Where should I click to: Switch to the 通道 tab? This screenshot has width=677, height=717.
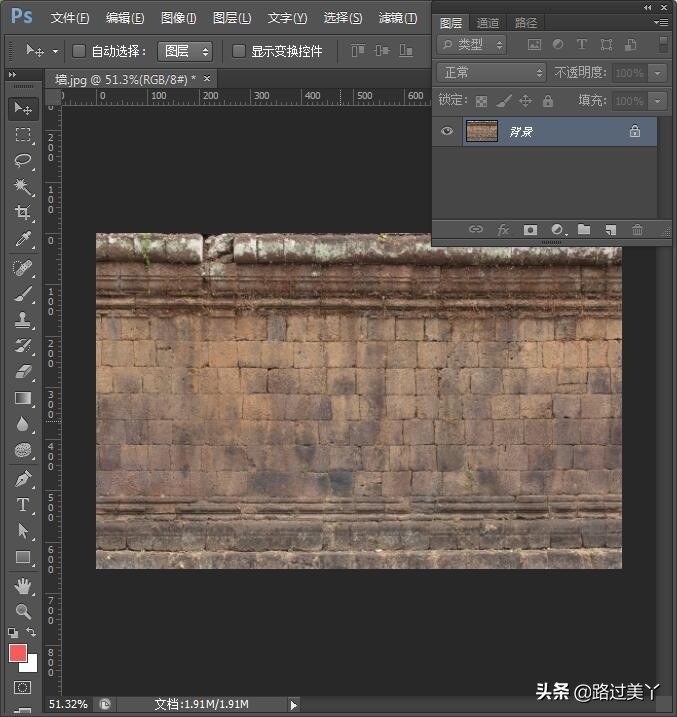[x=488, y=23]
